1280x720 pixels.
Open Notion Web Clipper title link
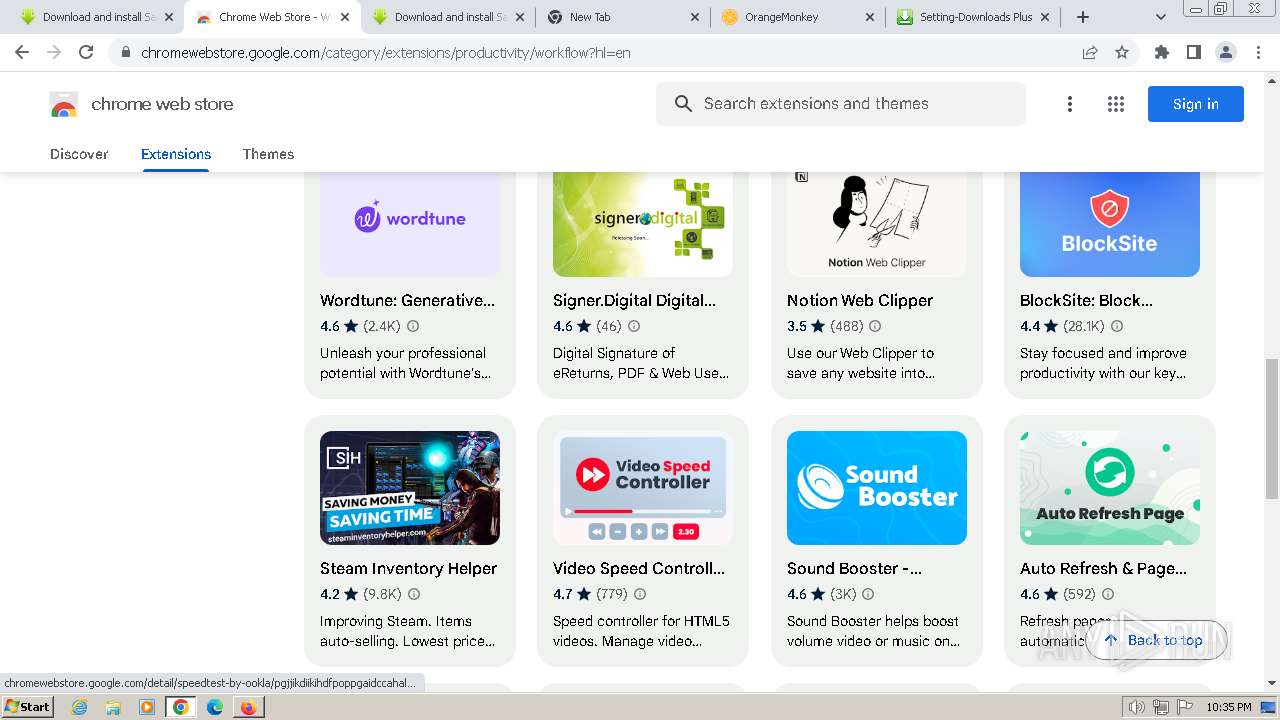click(x=859, y=300)
